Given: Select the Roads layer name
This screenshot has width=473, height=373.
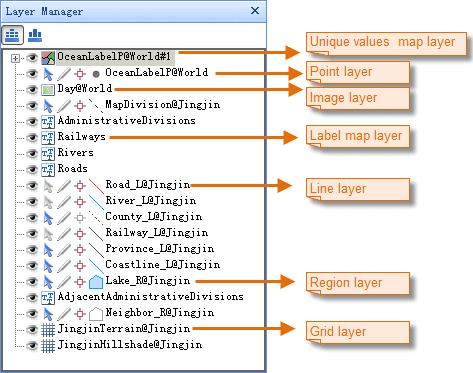Looking at the screenshot, I should (72, 169).
